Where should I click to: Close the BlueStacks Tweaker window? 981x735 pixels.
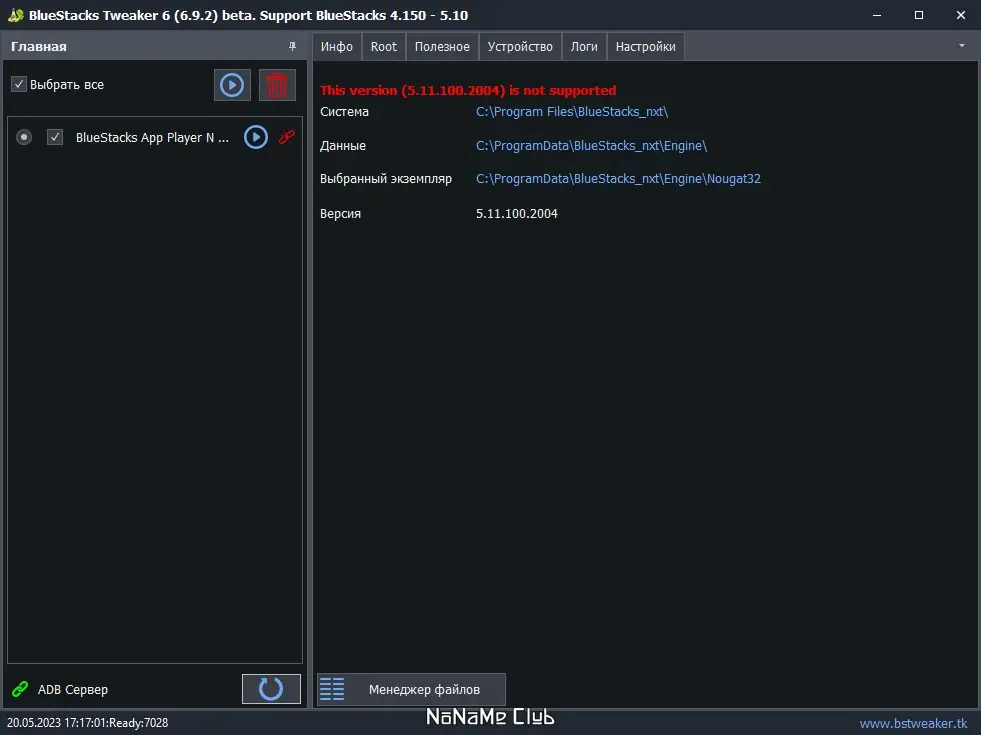coord(960,15)
